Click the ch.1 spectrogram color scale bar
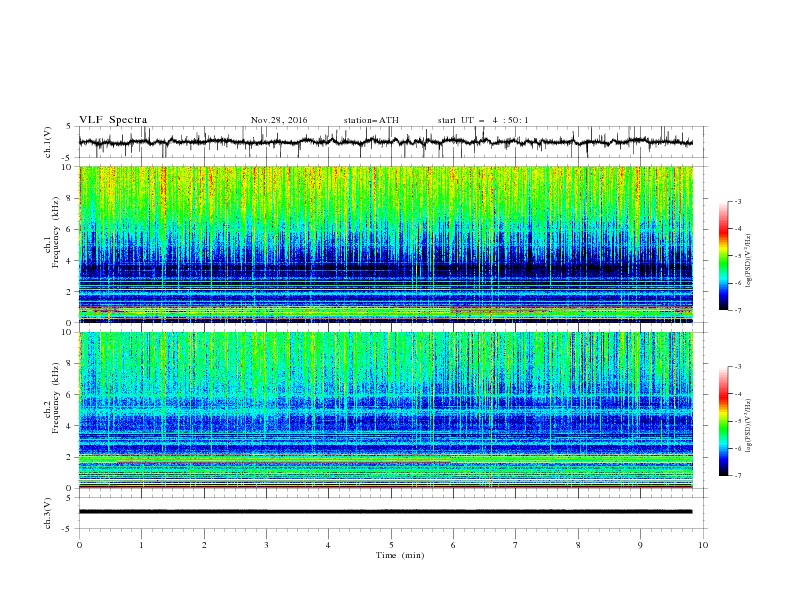The height and width of the screenshot is (612, 792). [x=724, y=256]
